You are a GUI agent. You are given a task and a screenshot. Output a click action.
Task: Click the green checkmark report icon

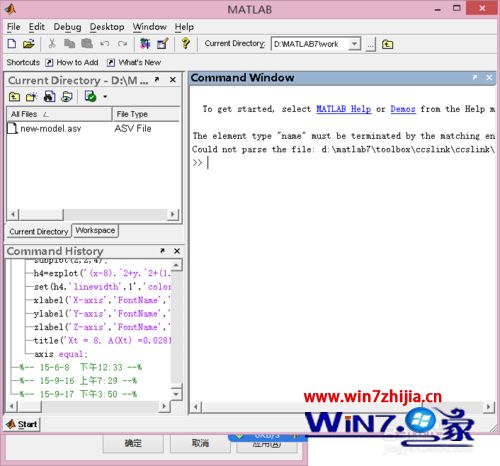click(90, 97)
